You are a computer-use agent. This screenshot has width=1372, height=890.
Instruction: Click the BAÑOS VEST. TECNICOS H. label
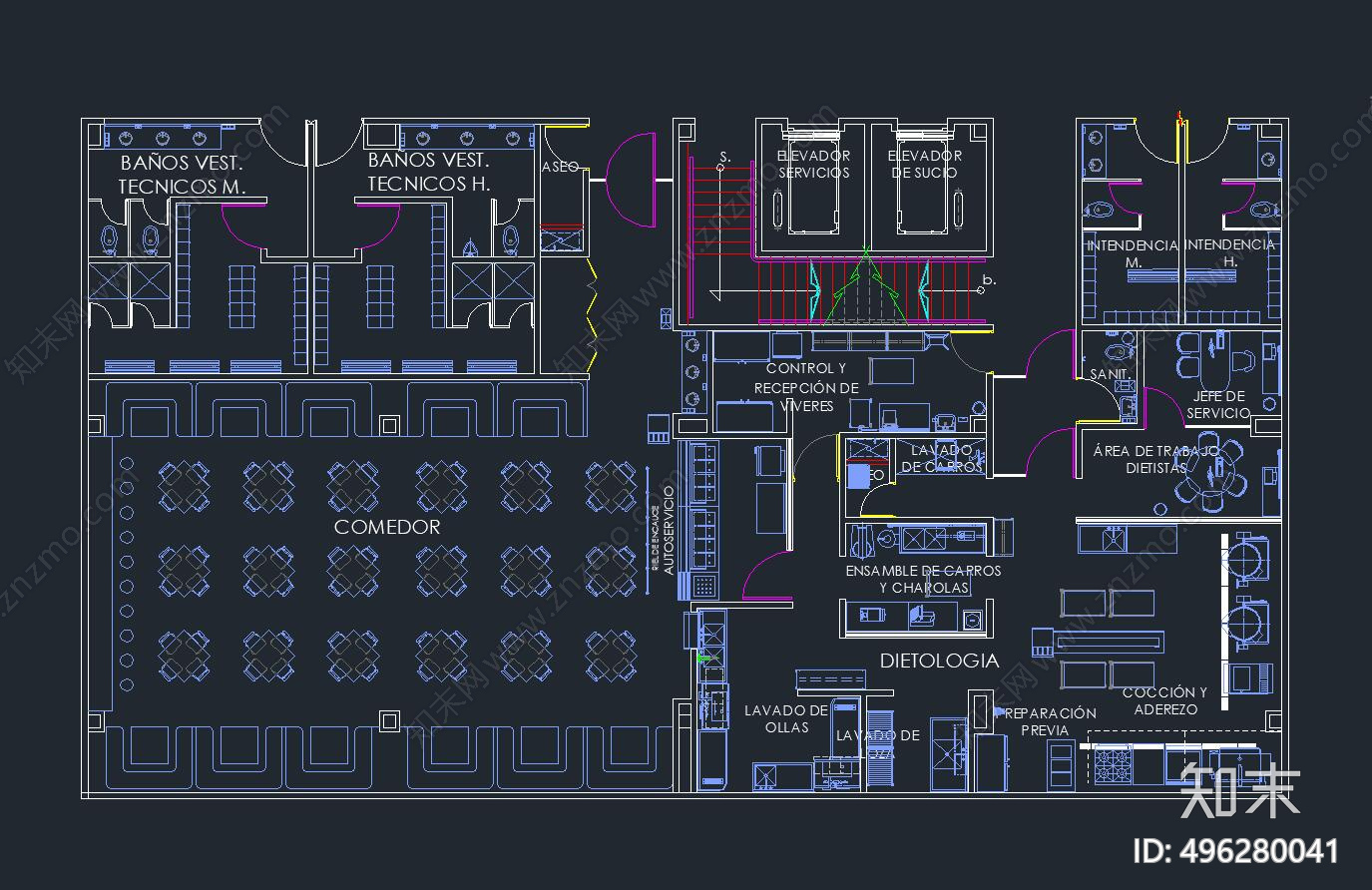click(x=429, y=172)
